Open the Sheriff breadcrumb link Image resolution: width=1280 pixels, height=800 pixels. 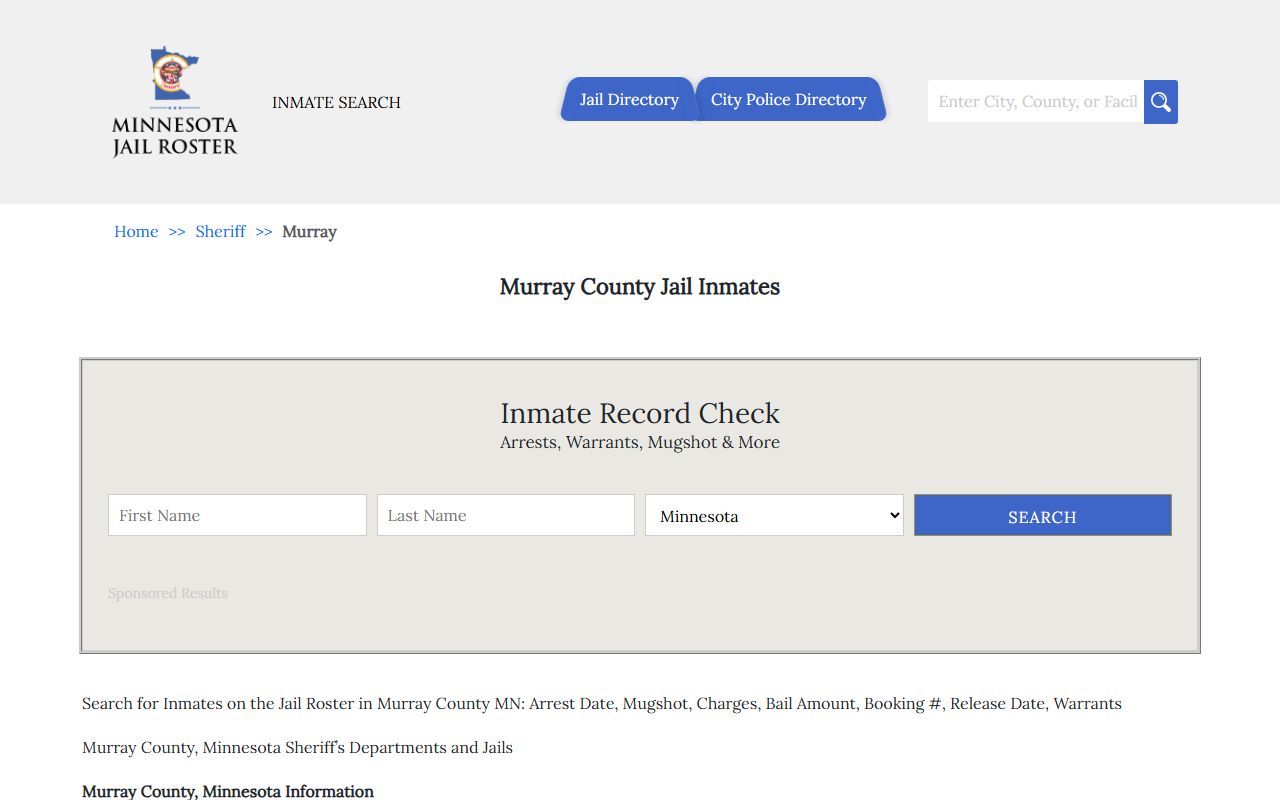[221, 231]
